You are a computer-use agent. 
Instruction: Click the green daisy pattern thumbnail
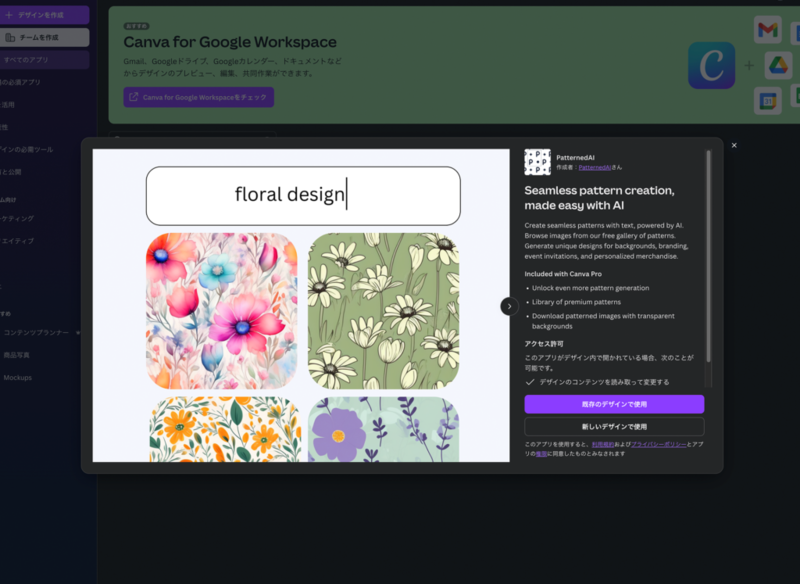[383, 311]
